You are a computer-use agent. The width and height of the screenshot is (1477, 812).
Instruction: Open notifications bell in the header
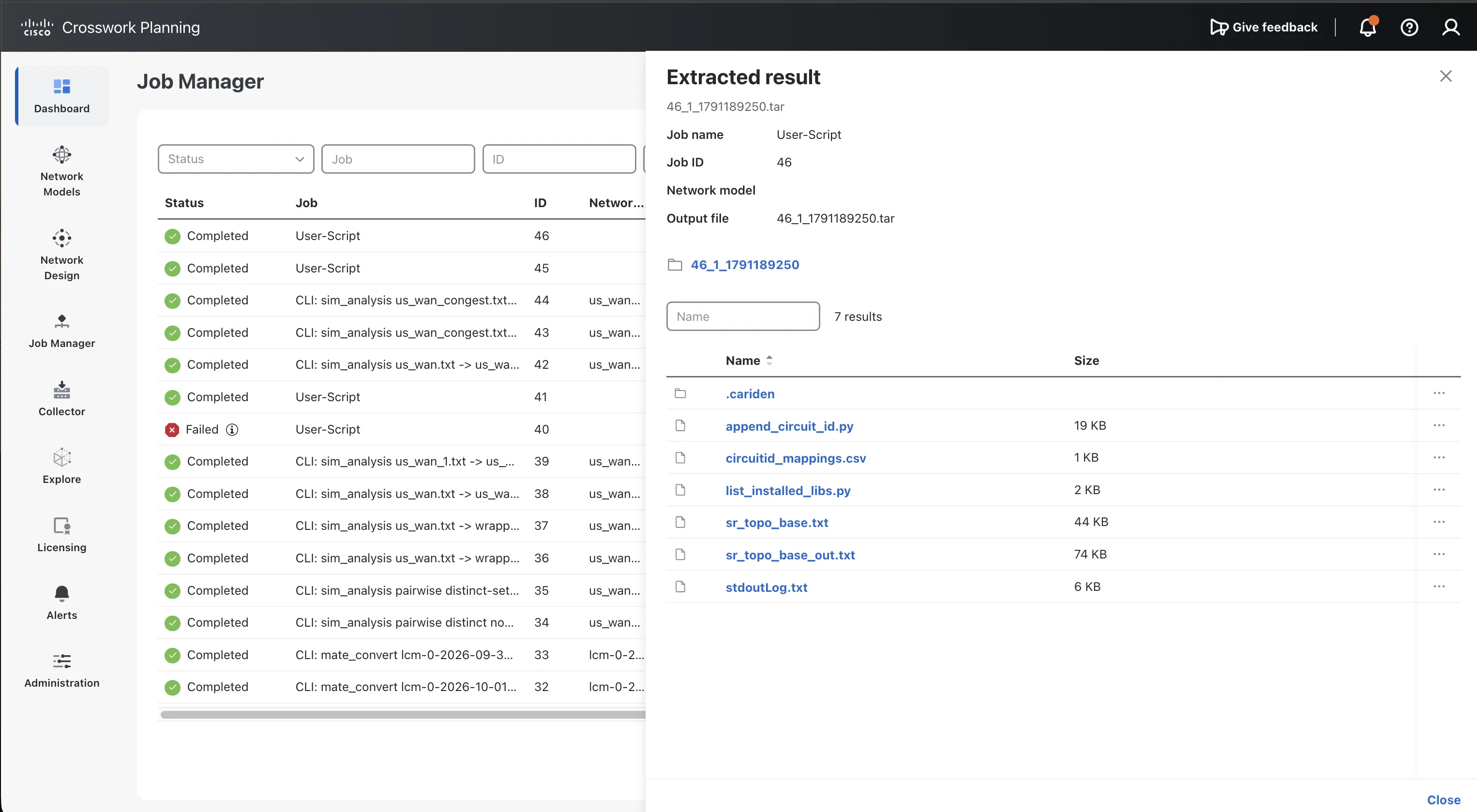coord(1368,27)
